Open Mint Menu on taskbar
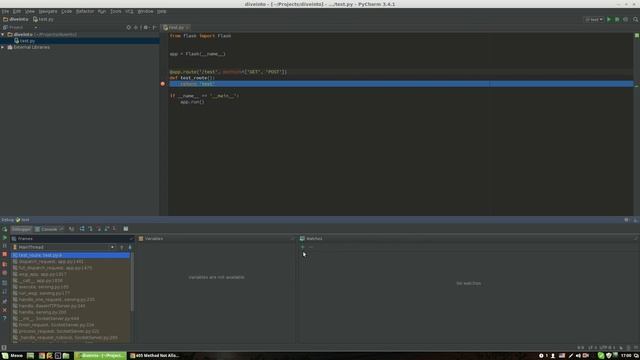 tap(12, 356)
